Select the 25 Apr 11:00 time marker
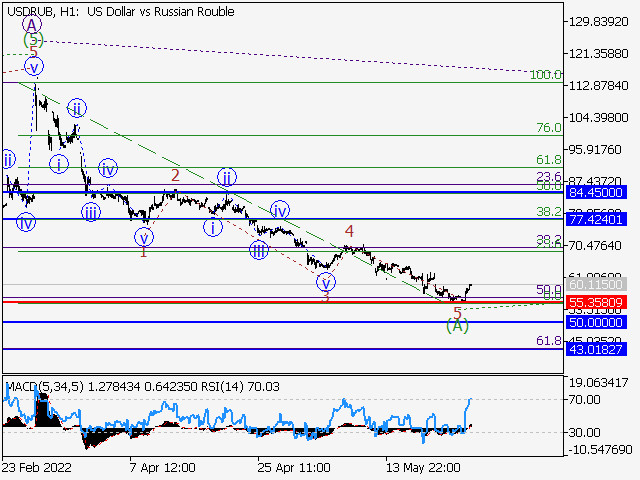The height and width of the screenshot is (480, 640). [x=294, y=467]
